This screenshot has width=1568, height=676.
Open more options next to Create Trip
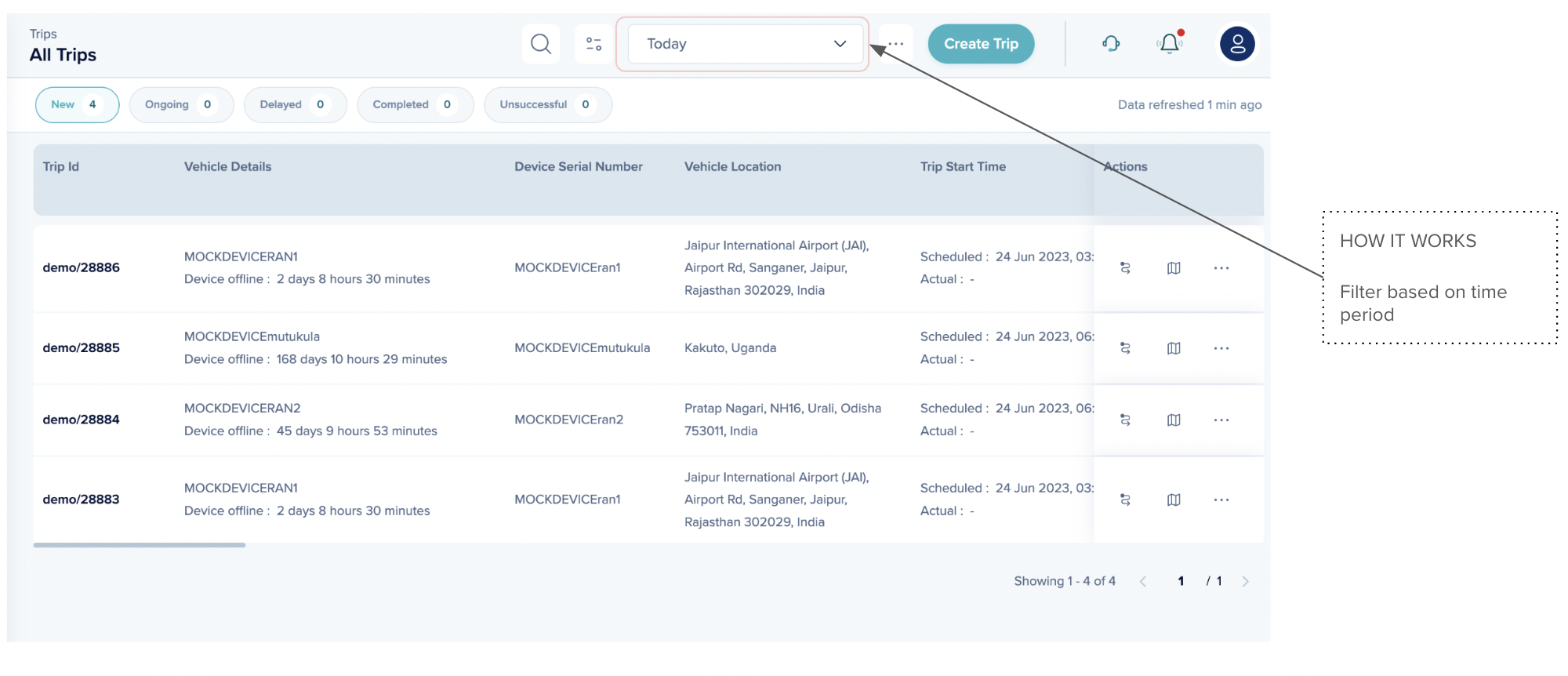click(x=896, y=44)
